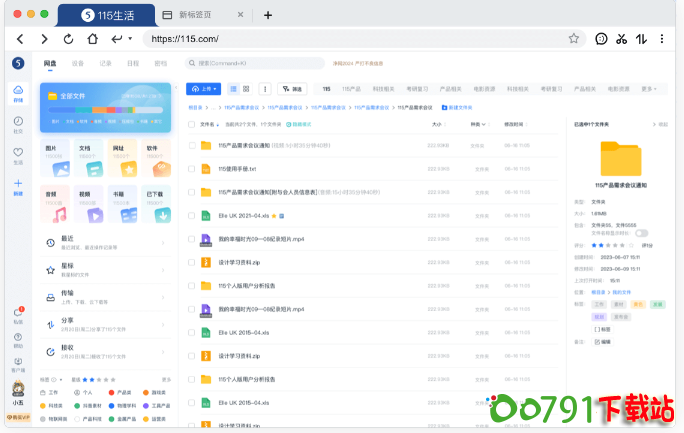Bookmark page with star in address bar

point(574,39)
